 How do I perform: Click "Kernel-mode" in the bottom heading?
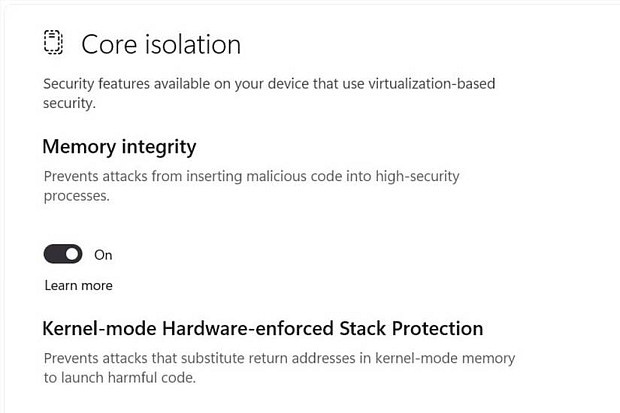99,329
